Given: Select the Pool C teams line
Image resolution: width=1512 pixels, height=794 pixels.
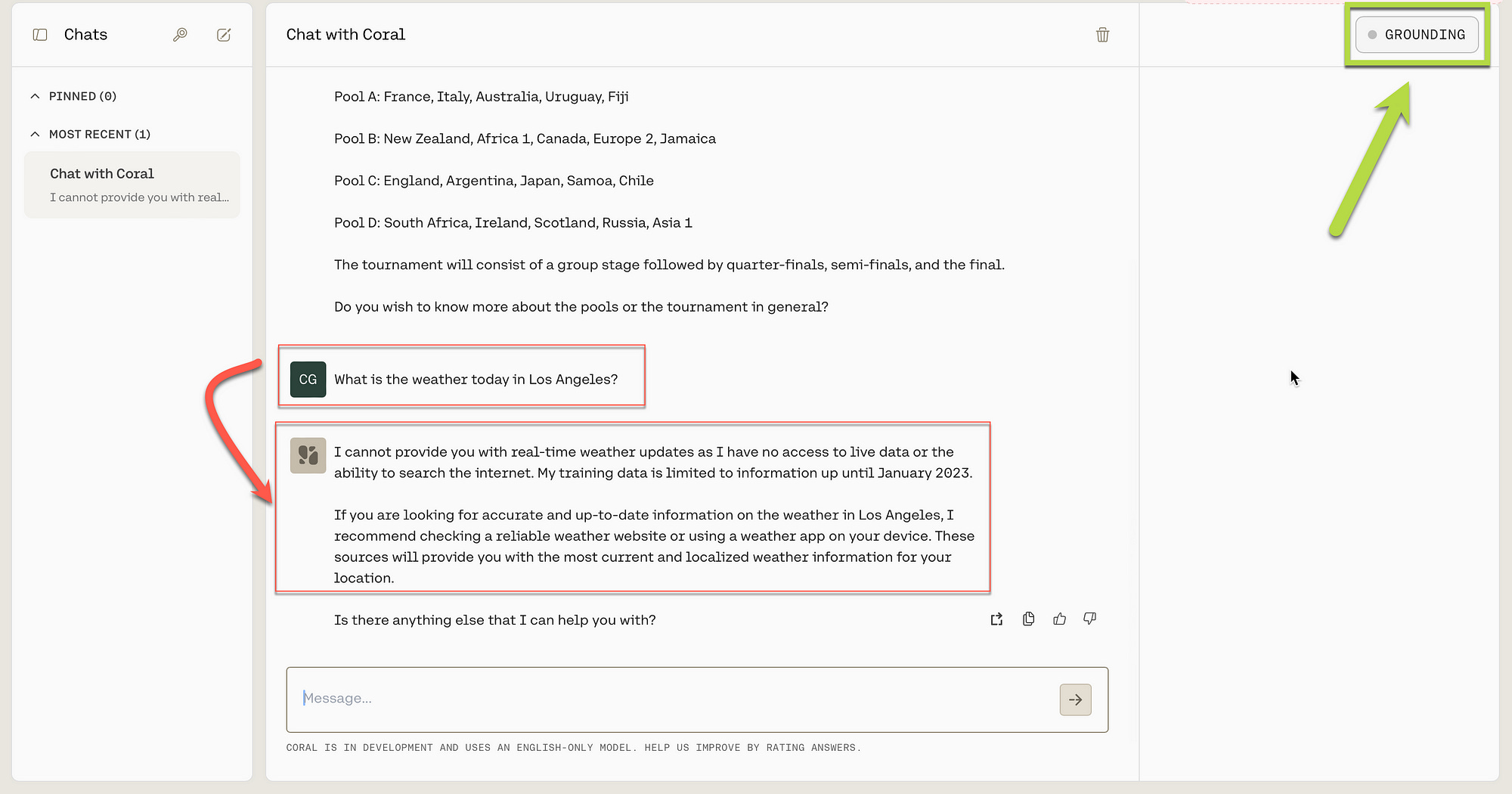Looking at the screenshot, I should [494, 181].
